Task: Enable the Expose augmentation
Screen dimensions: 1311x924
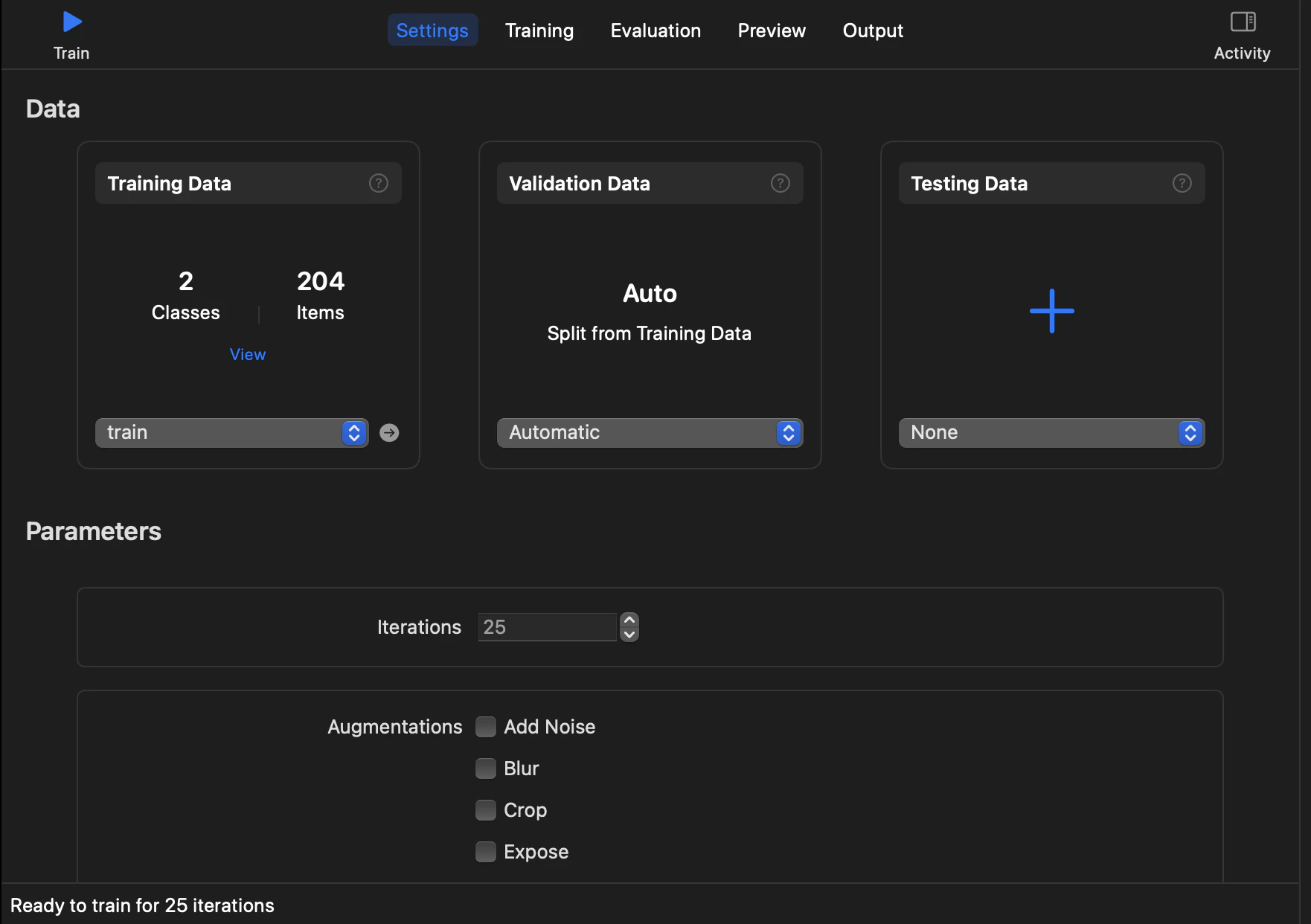Action: 486,852
